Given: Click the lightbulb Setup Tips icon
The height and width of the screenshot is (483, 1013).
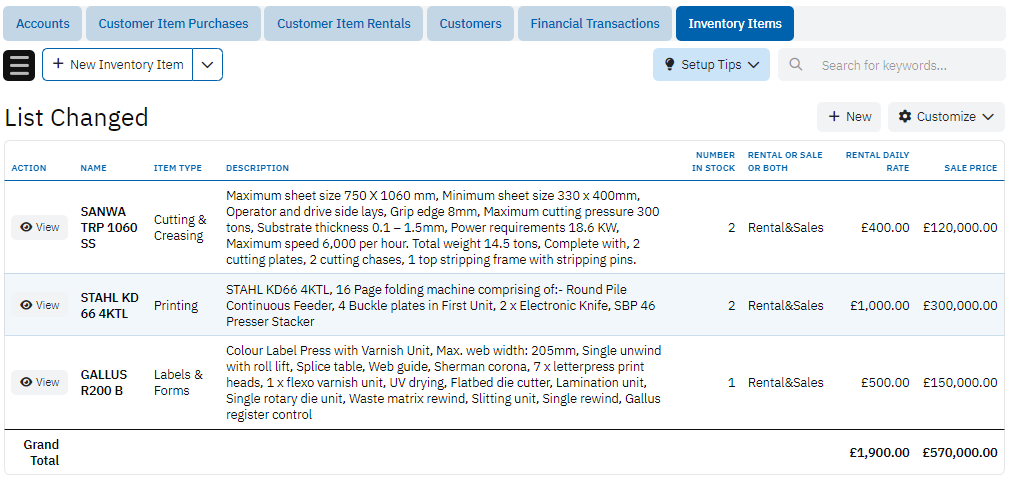Looking at the screenshot, I should 669,65.
